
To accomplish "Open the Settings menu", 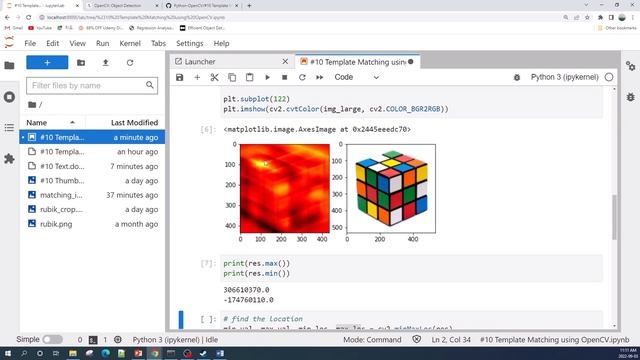I will coord(189,43).
